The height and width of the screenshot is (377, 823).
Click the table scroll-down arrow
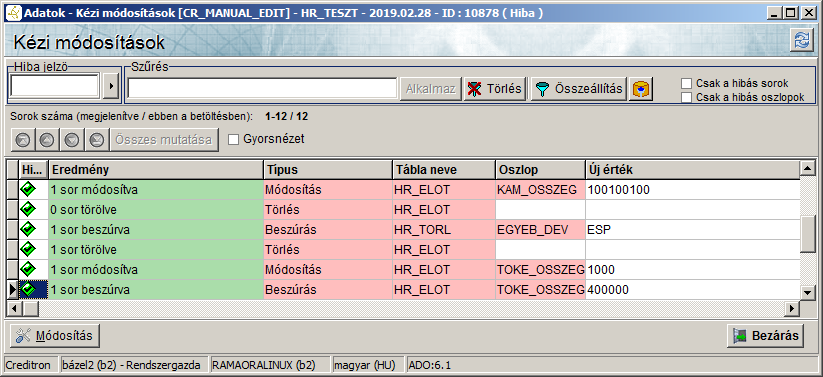tap(807, 292)
